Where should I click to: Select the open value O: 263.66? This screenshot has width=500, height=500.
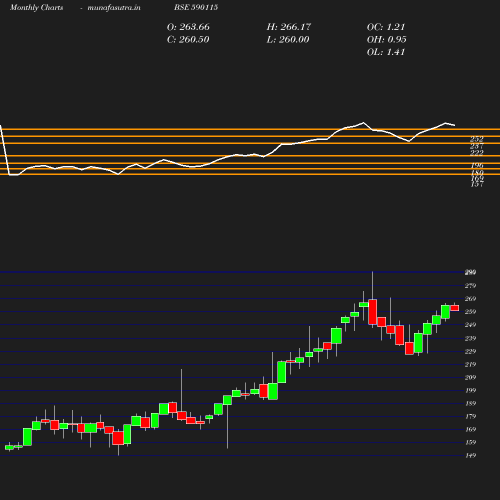[x=188, y=27]
